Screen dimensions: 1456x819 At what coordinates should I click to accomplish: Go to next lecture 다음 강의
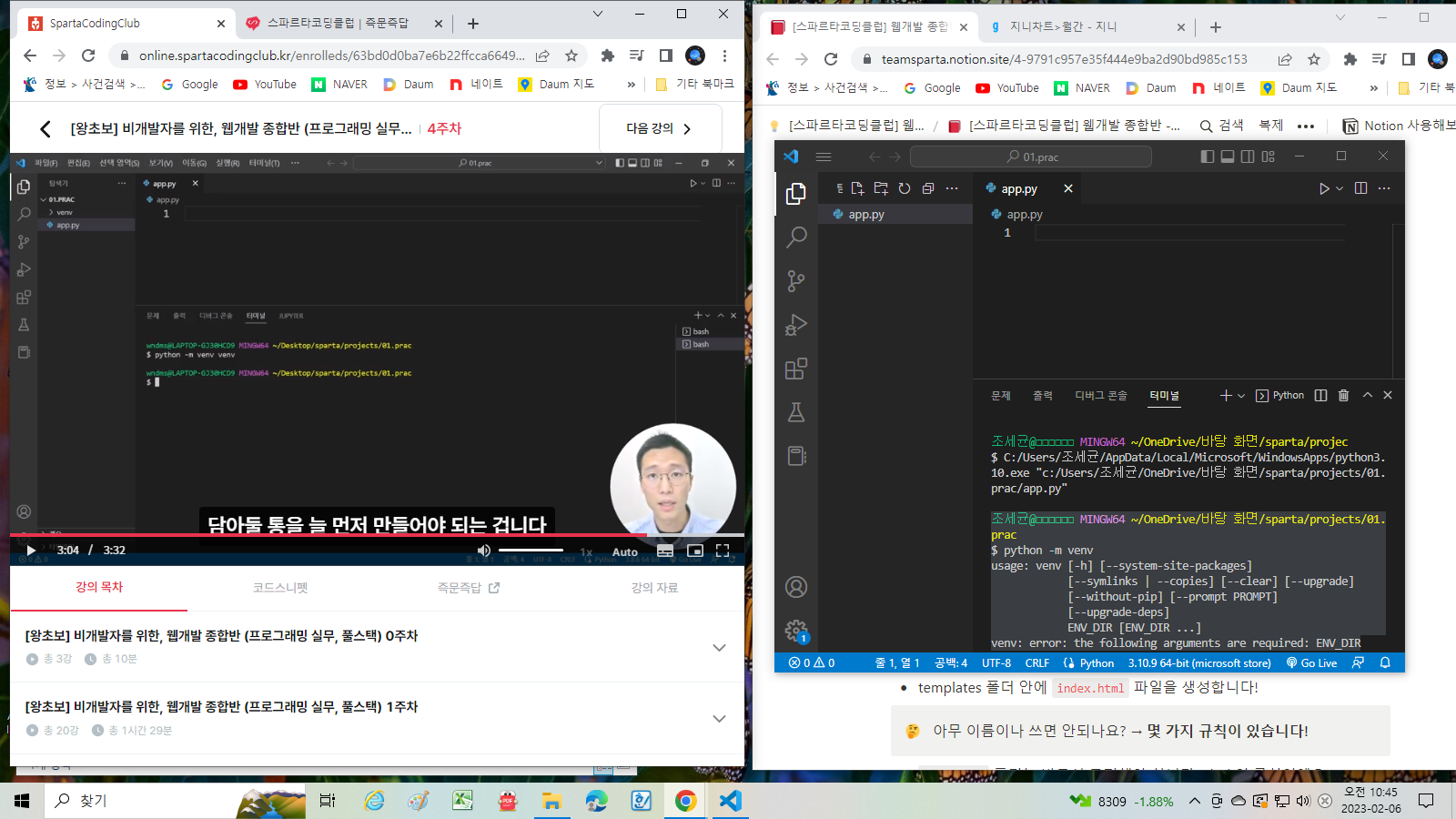pos(660,128)
